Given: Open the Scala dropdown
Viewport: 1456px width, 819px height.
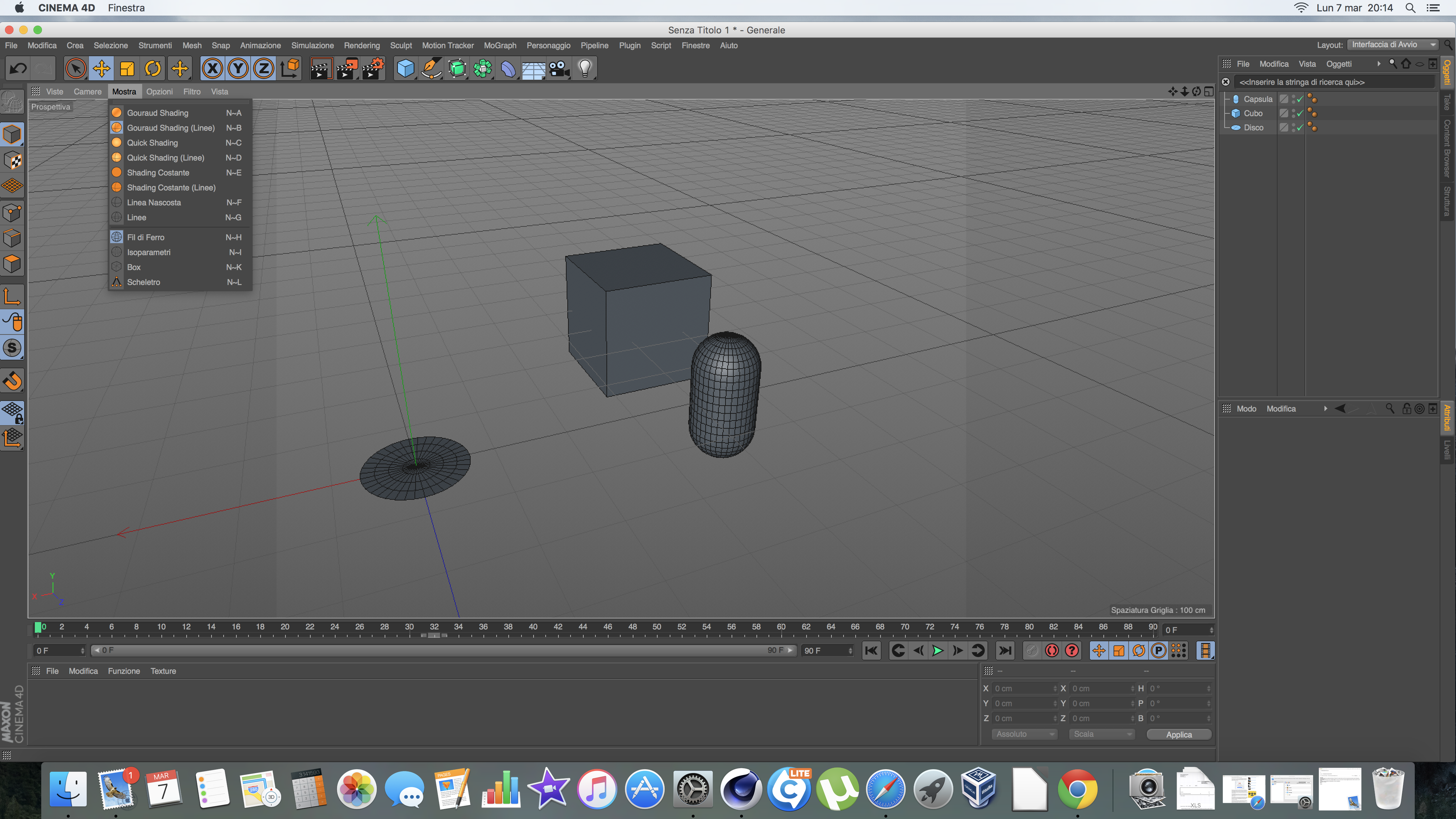Looking at the screenshot, I should point(1102,734).
